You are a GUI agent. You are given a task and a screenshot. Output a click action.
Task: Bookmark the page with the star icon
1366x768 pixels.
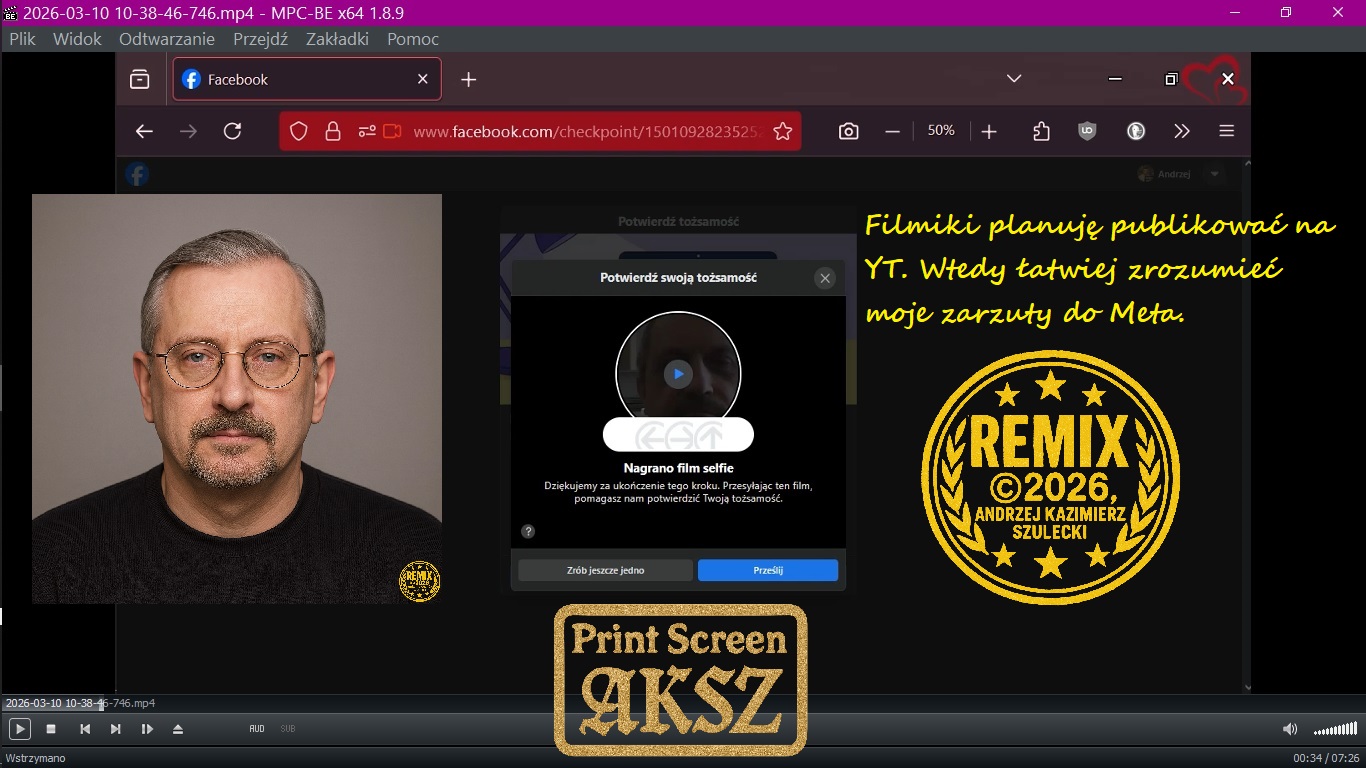pos(782,131)
